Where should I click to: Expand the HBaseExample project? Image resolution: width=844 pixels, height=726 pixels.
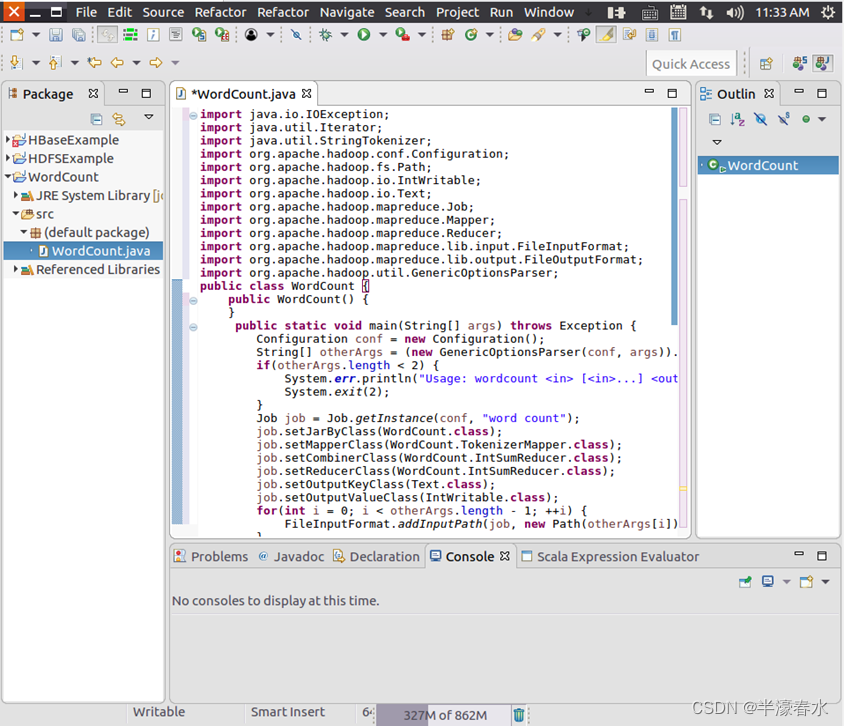(x=8, y=140)
